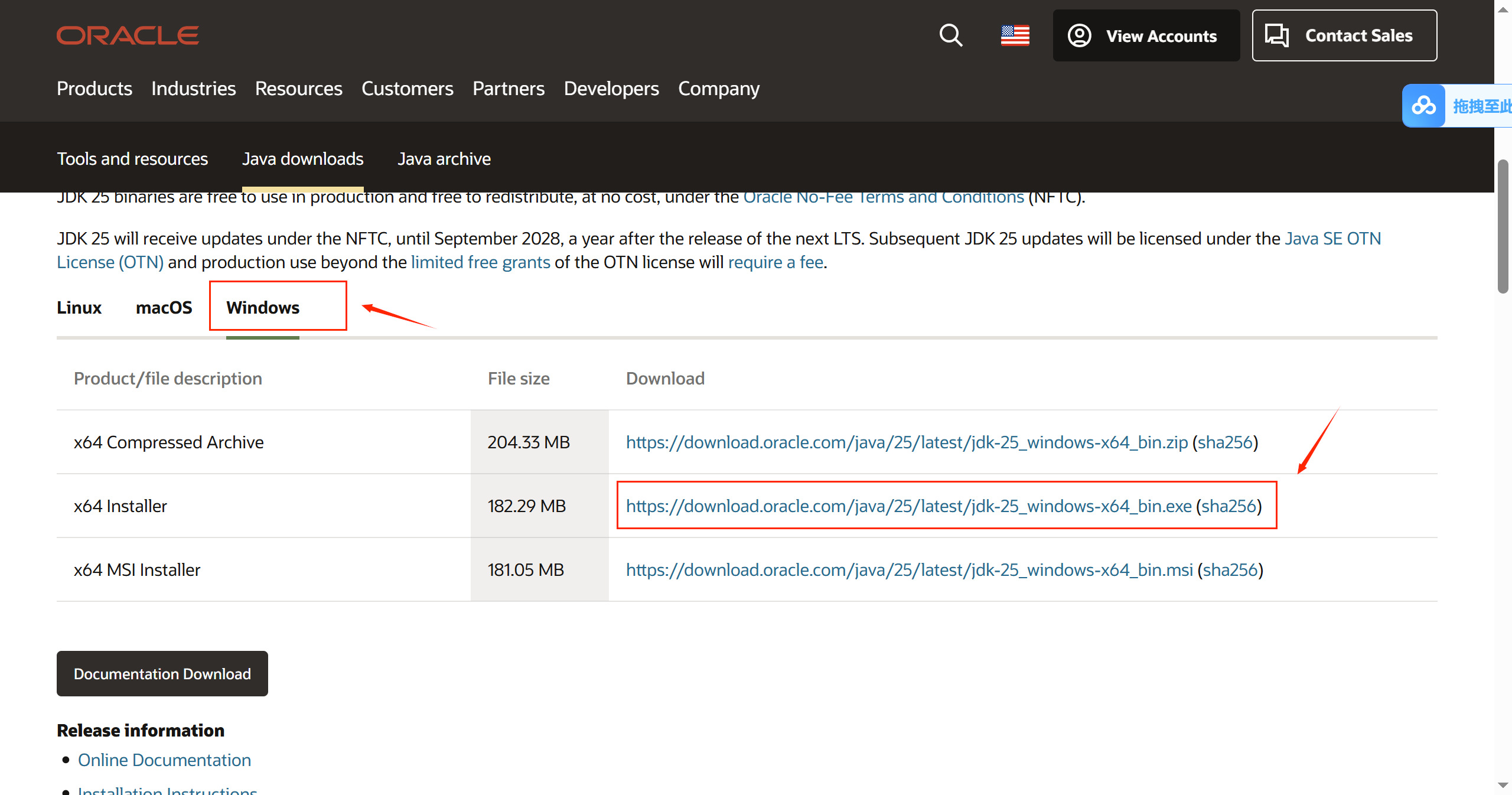Select the macOS tab

coord(164,308)
